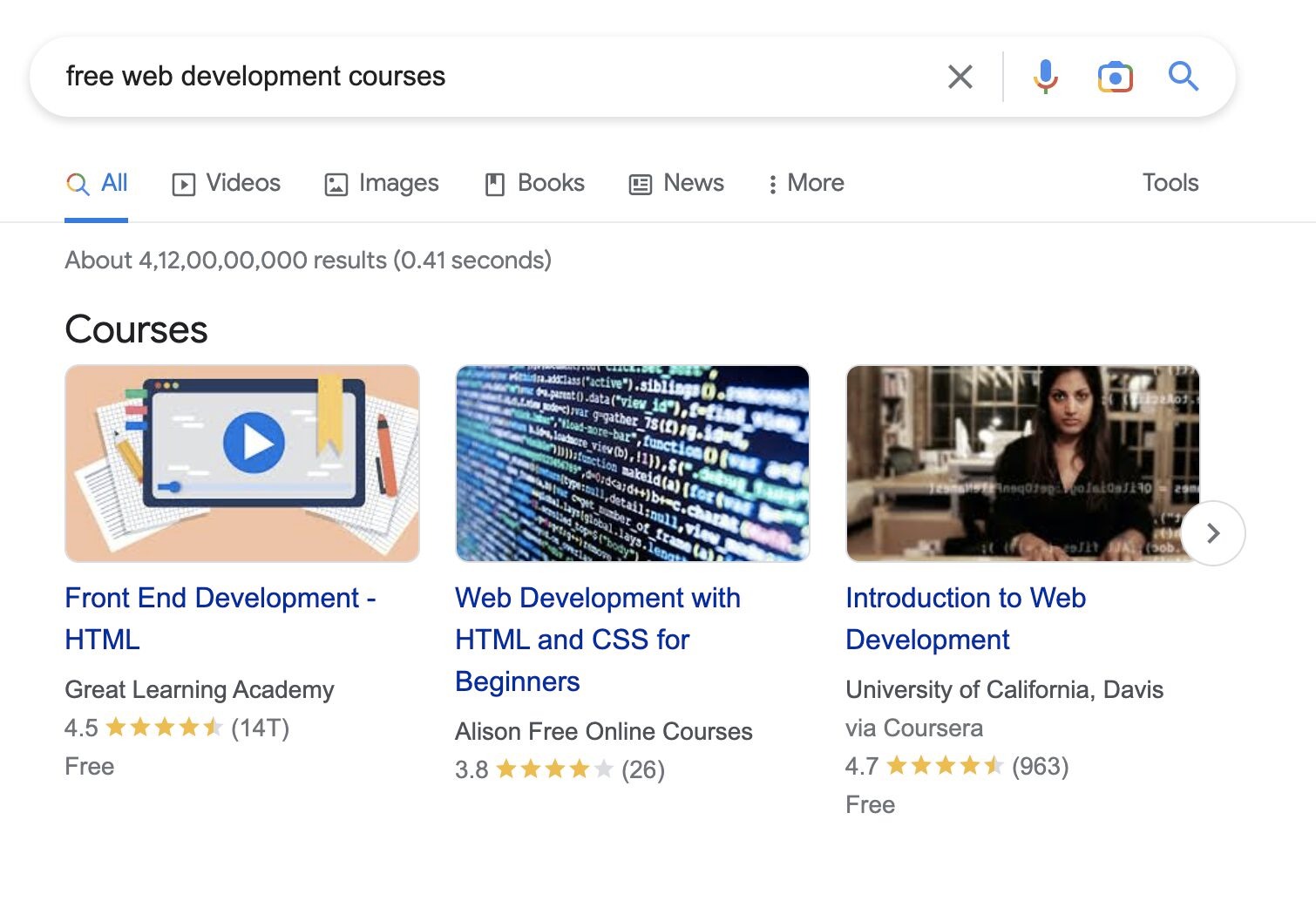Clear the search query with the X icon
This screenshot has height=901, width=1316.
click(x=960, y=77)
